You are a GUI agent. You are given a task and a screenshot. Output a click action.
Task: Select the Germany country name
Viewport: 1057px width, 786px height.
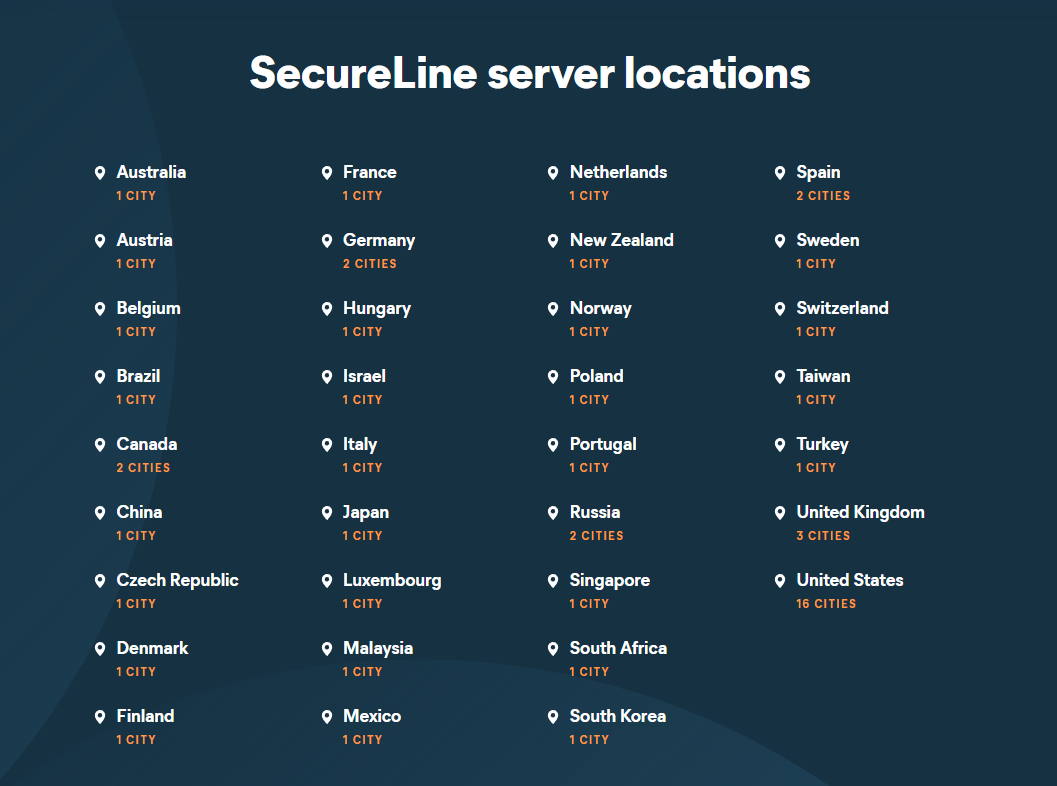(379, 241)
